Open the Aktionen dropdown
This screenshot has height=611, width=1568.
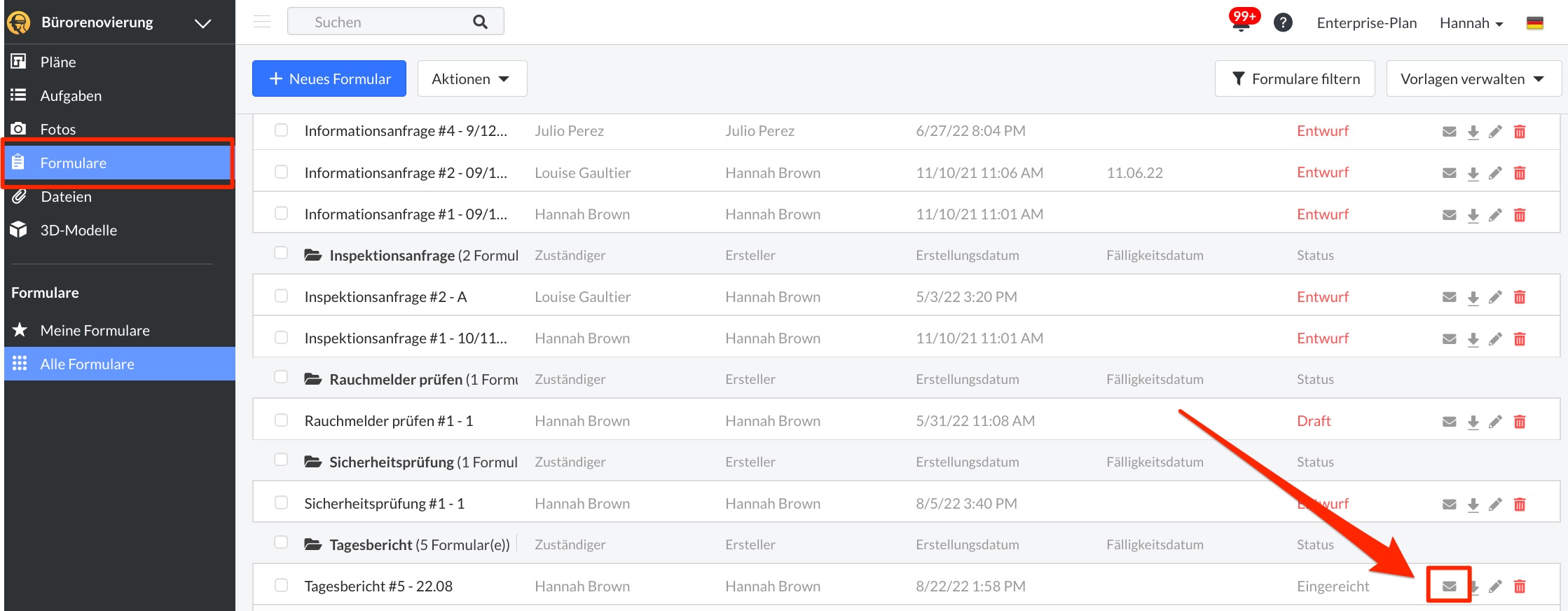tap(472, 78)
